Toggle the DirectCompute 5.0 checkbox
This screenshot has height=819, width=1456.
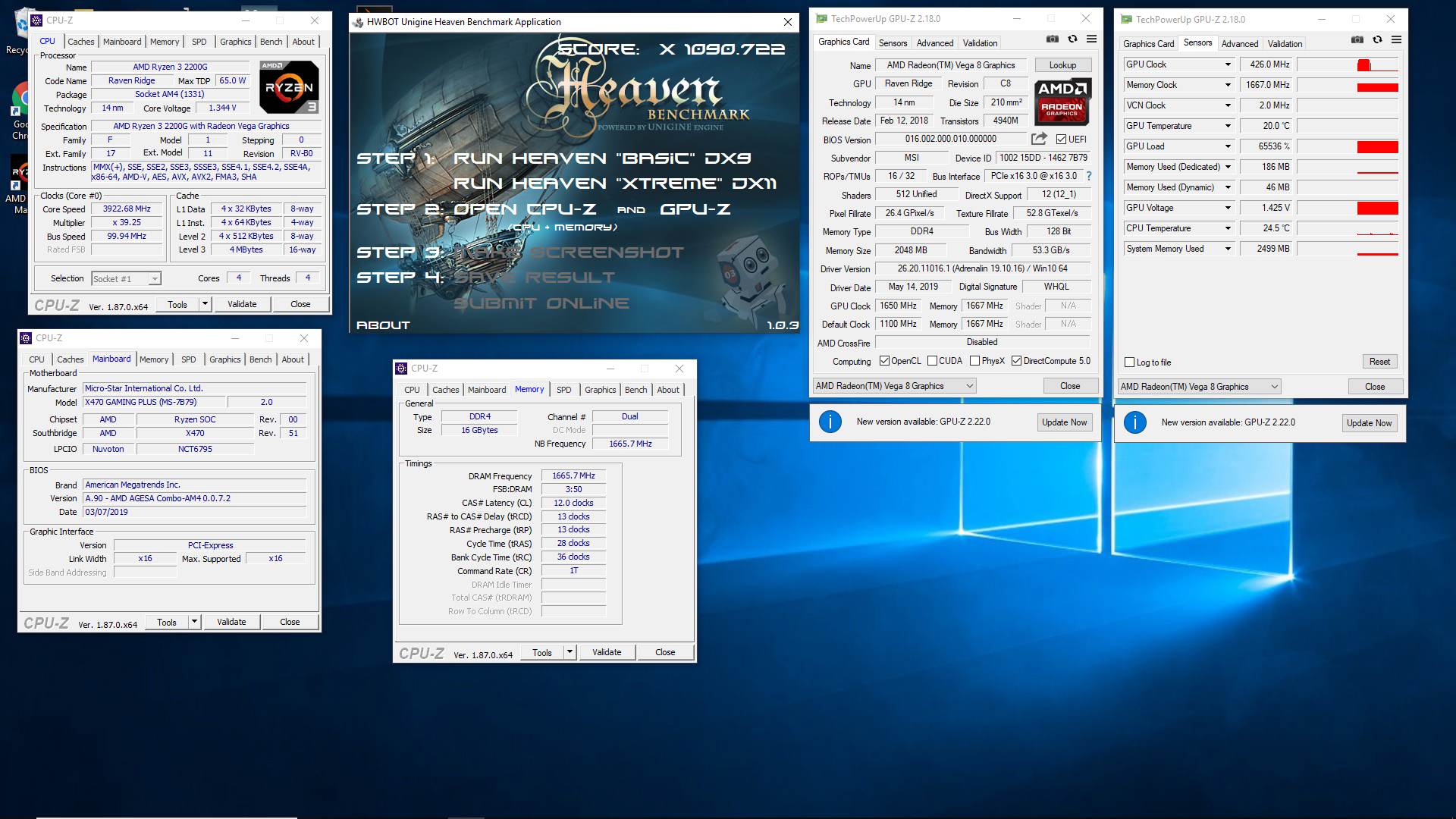tap(1016, 361)
